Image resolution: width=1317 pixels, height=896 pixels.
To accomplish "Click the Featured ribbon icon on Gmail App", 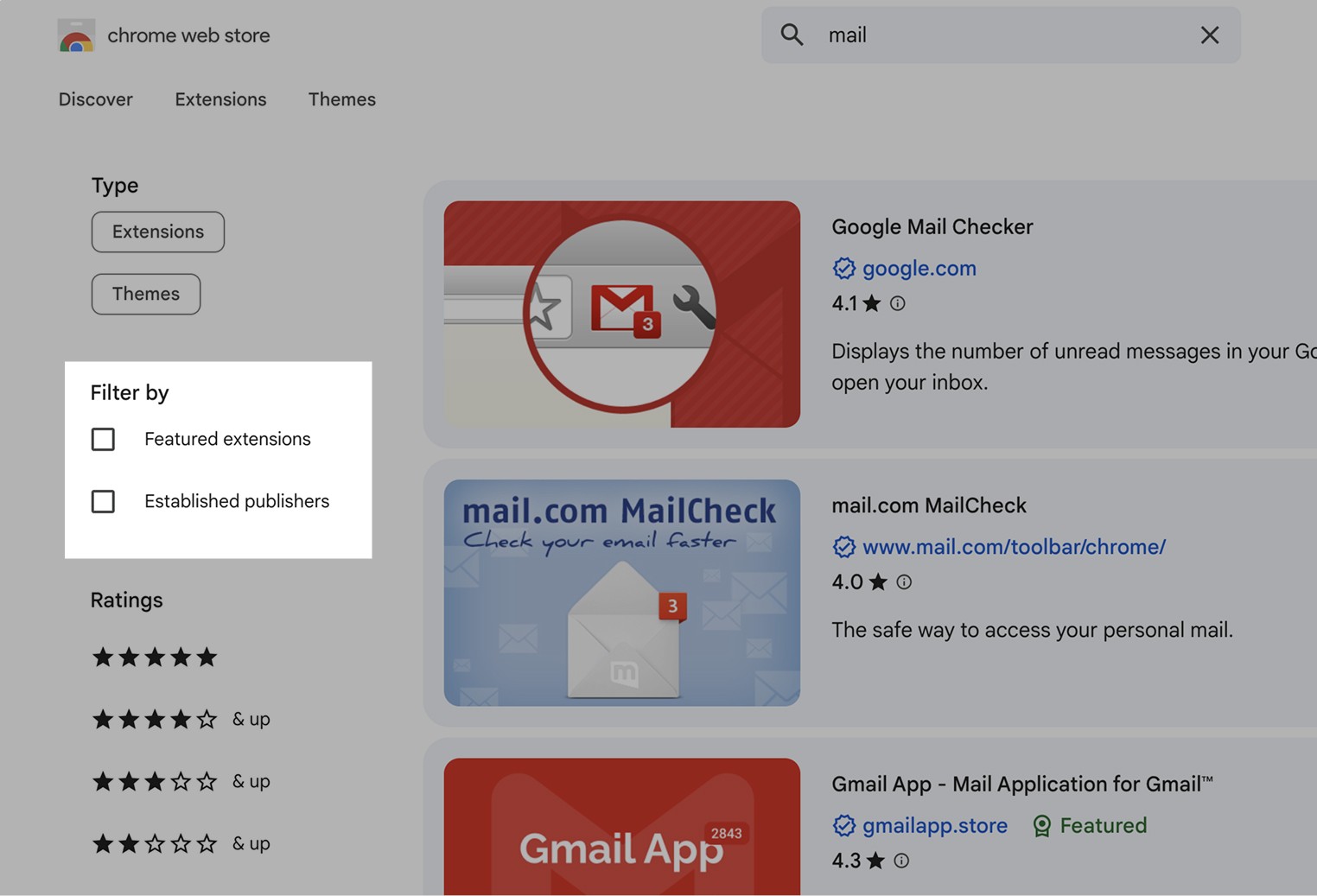I will 1040,826.
